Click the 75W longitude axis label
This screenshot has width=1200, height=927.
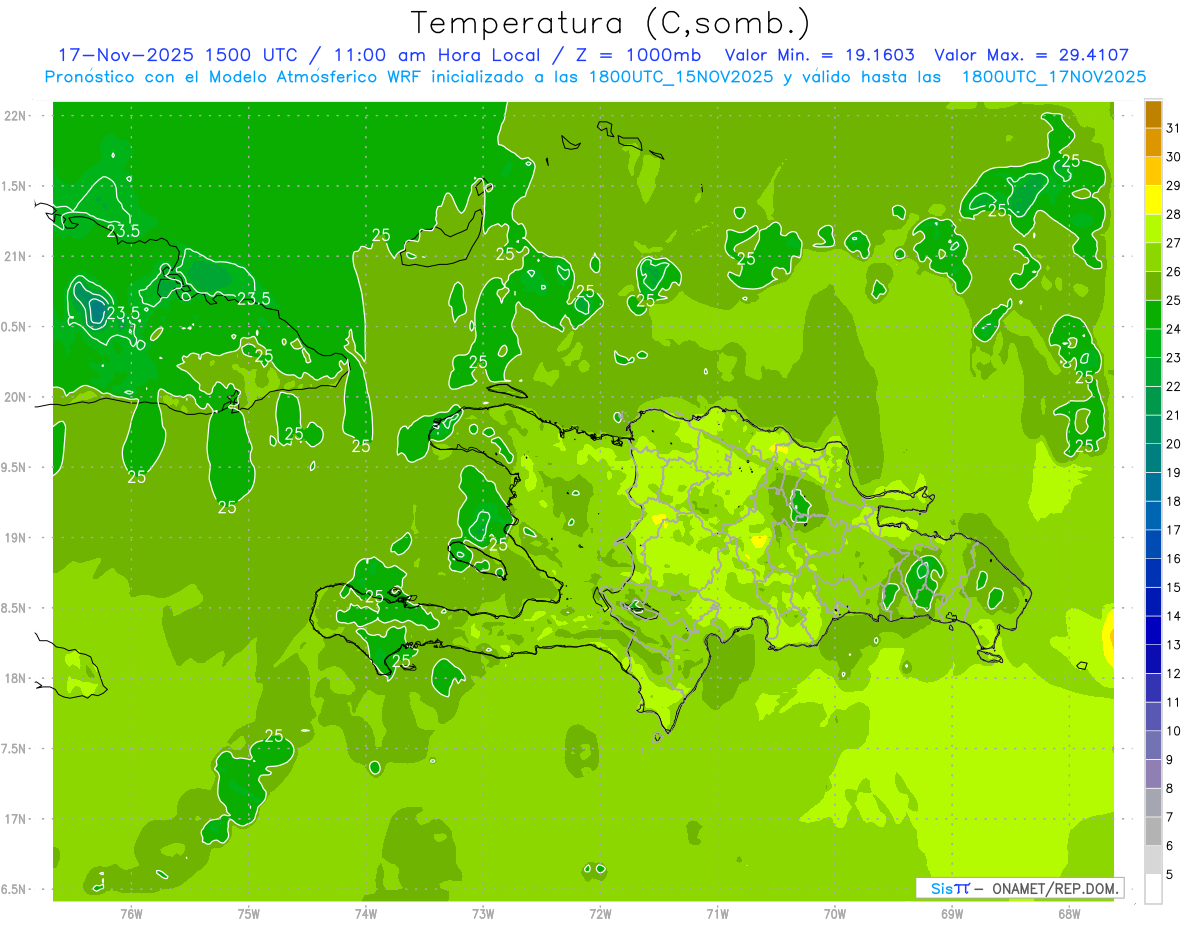(x=249, y=912)
